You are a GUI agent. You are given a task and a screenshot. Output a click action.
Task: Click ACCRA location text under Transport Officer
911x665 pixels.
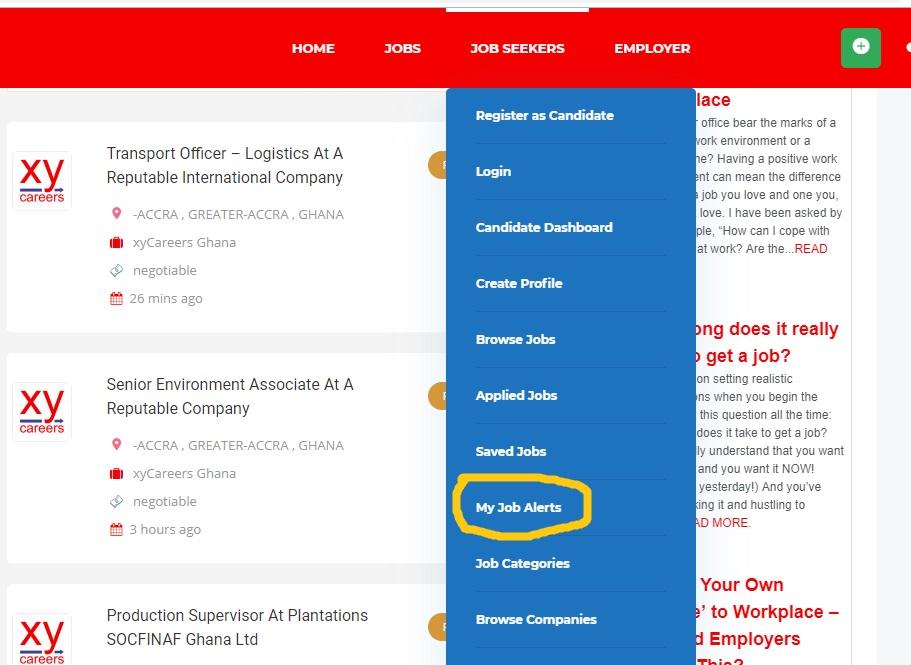pyautogui.click(x=238, y=214)
